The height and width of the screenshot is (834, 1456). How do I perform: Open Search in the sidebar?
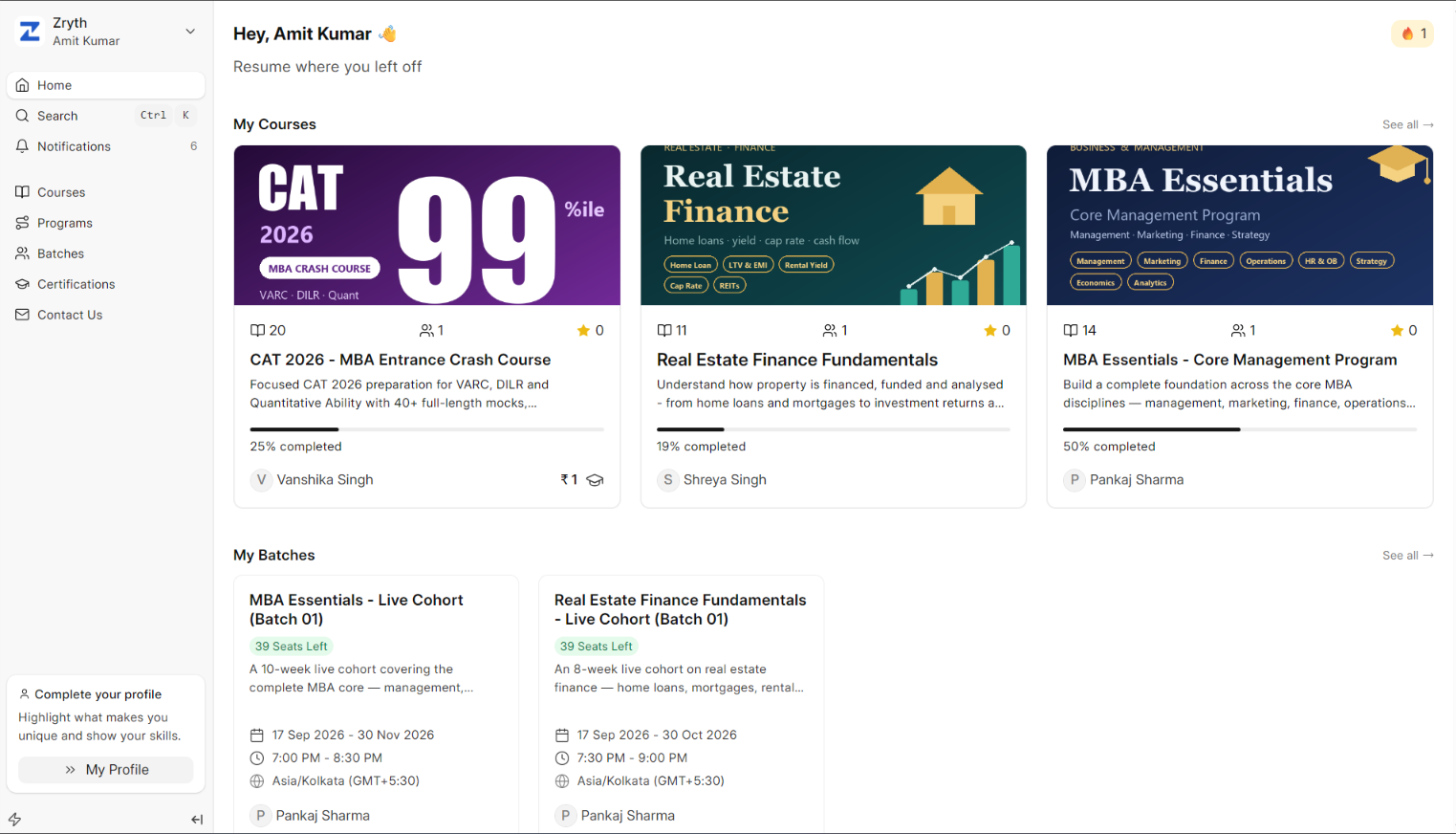click(106, 116)
